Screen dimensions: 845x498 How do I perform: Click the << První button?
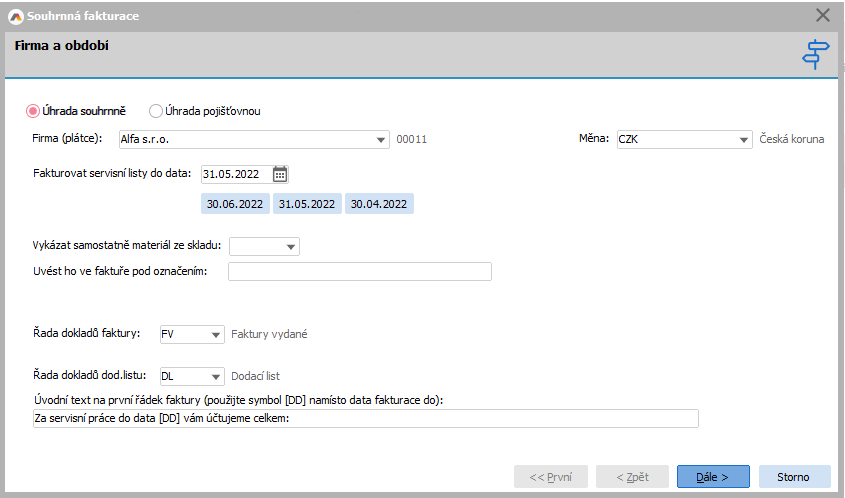click(x=550, y=477)
